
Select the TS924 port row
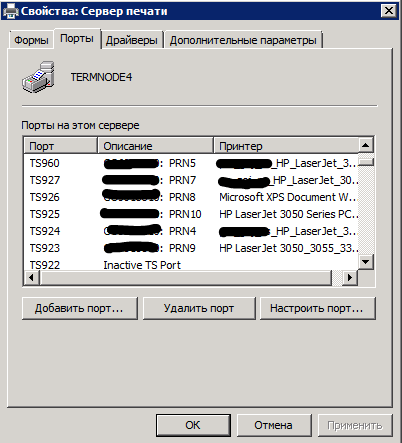coord(191,231)
